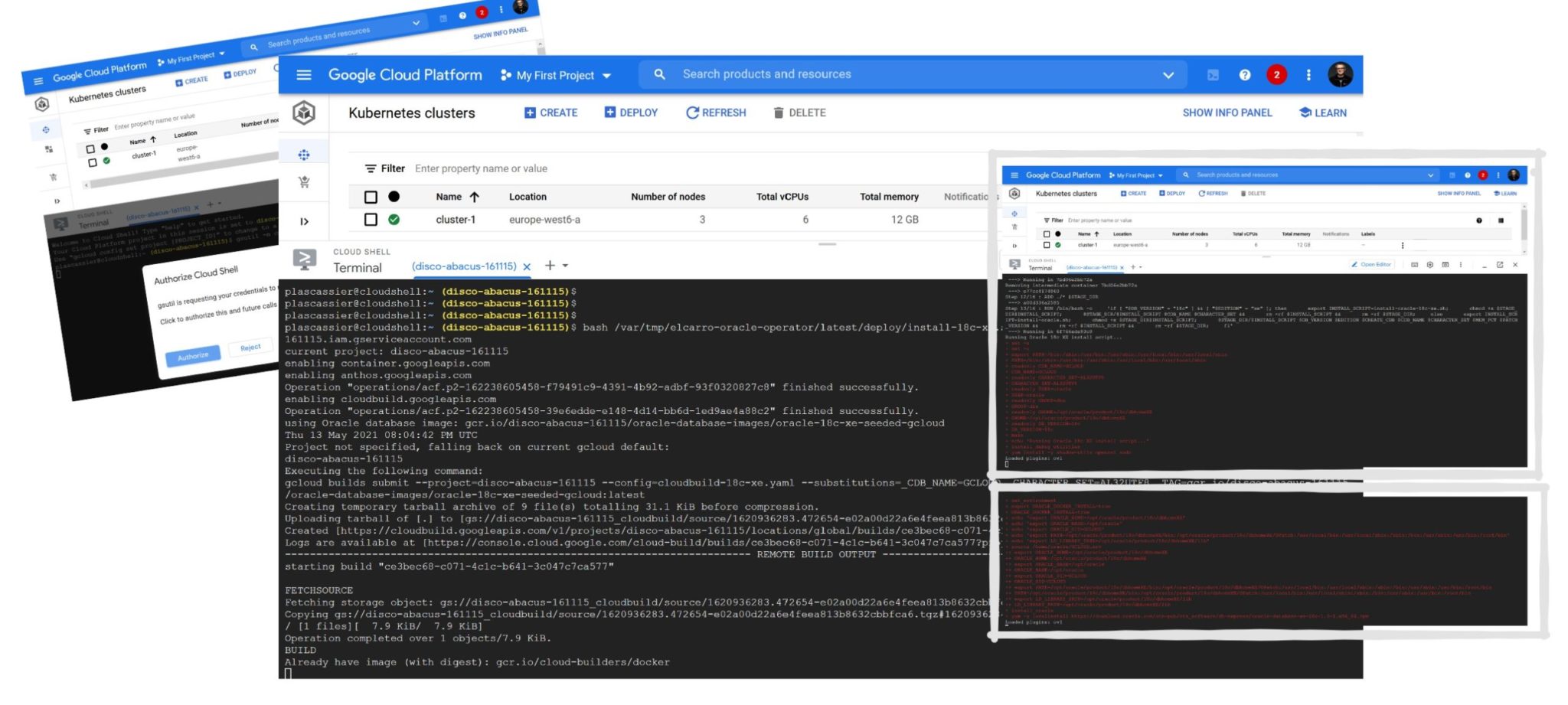1568x705 pixels.
Task: Click DEPLOY in center window
Action: click(x=631, y=113)
